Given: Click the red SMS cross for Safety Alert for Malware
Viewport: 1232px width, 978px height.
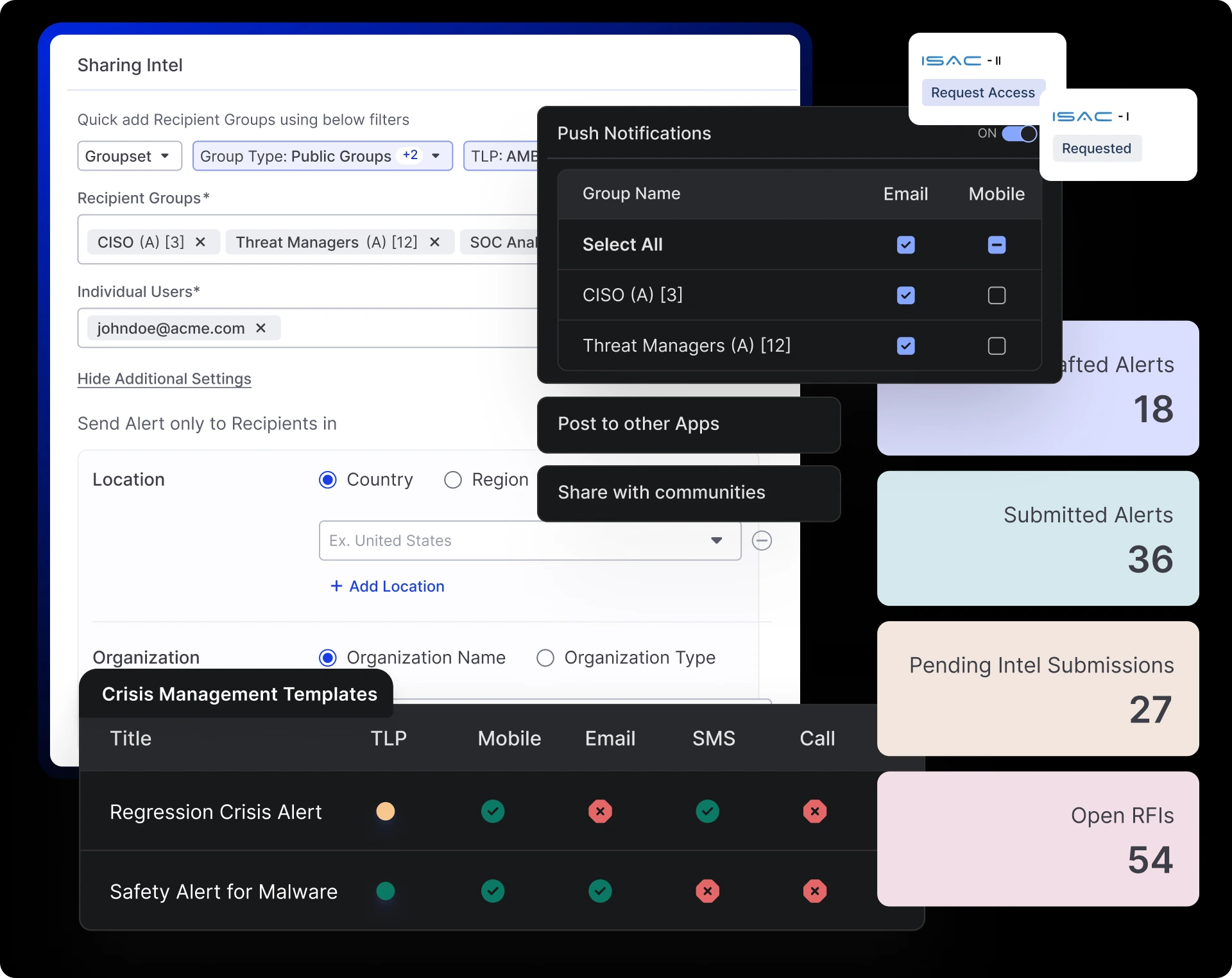Looking at the screenshot, I should pyautogui.click(x=707, y=891).
